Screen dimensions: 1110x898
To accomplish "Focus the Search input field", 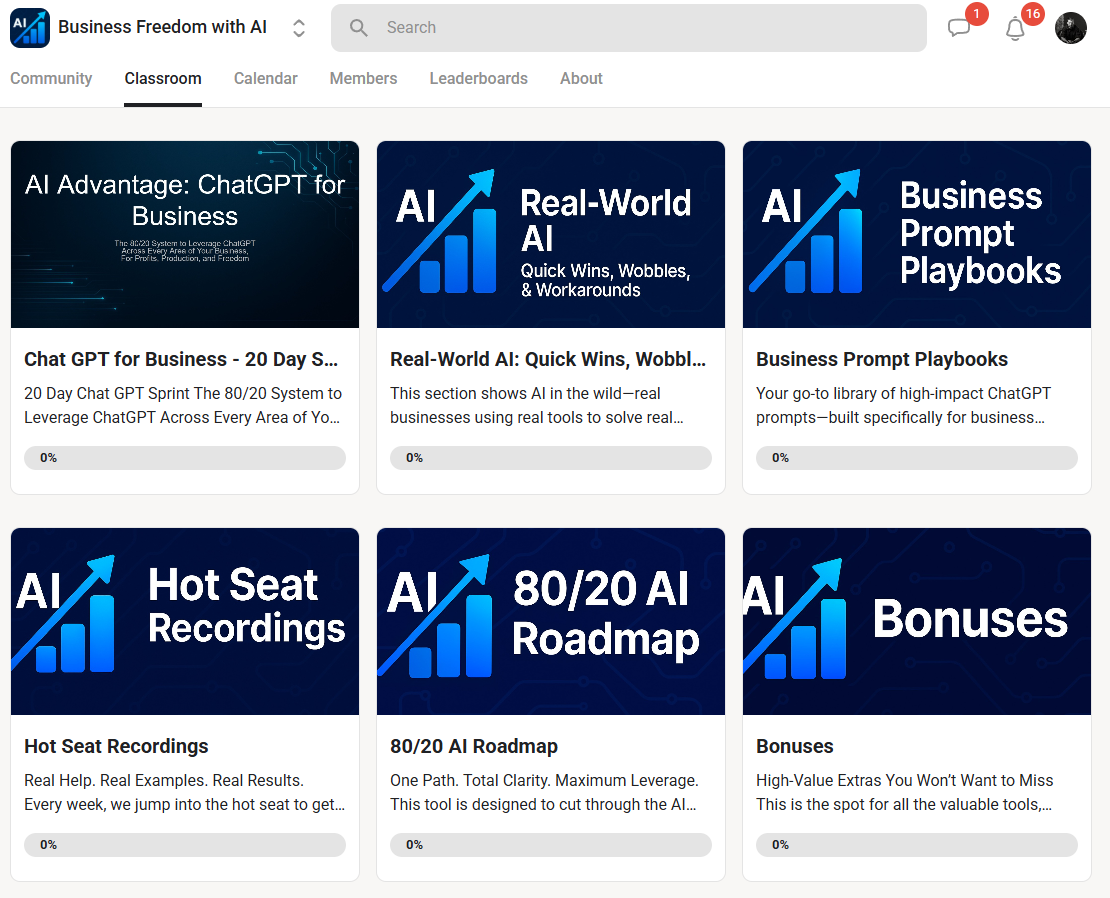I will coord(629,28).
